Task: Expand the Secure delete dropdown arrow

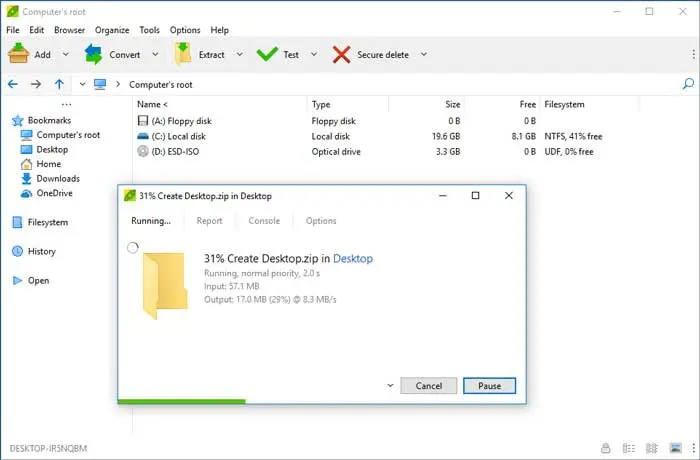Action: pos(424,54)
